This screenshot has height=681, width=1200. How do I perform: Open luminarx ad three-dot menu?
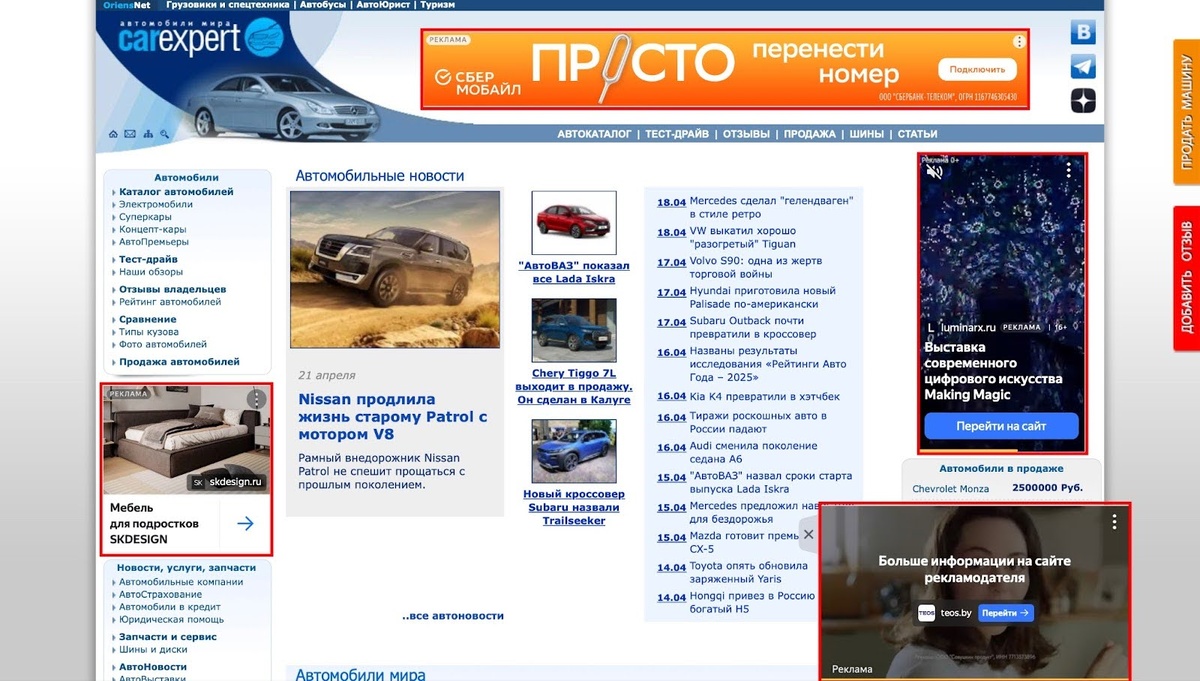click(x=1068, y=171)
